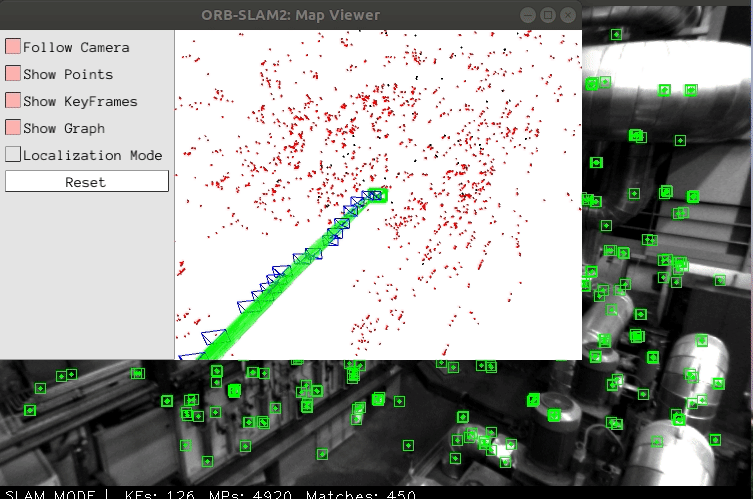Viewport: 753px width, 499px height.
Task: Click the green current camera marker in map
Action: (x=378, y=195)
